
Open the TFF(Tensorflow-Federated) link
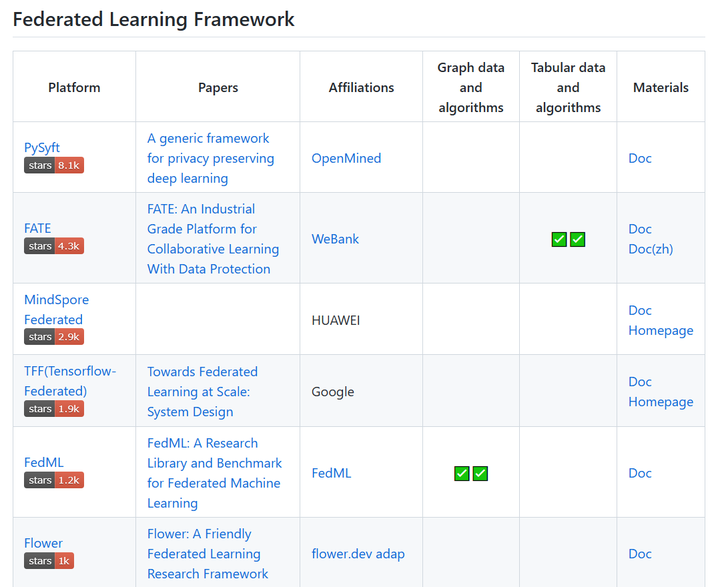70,381
